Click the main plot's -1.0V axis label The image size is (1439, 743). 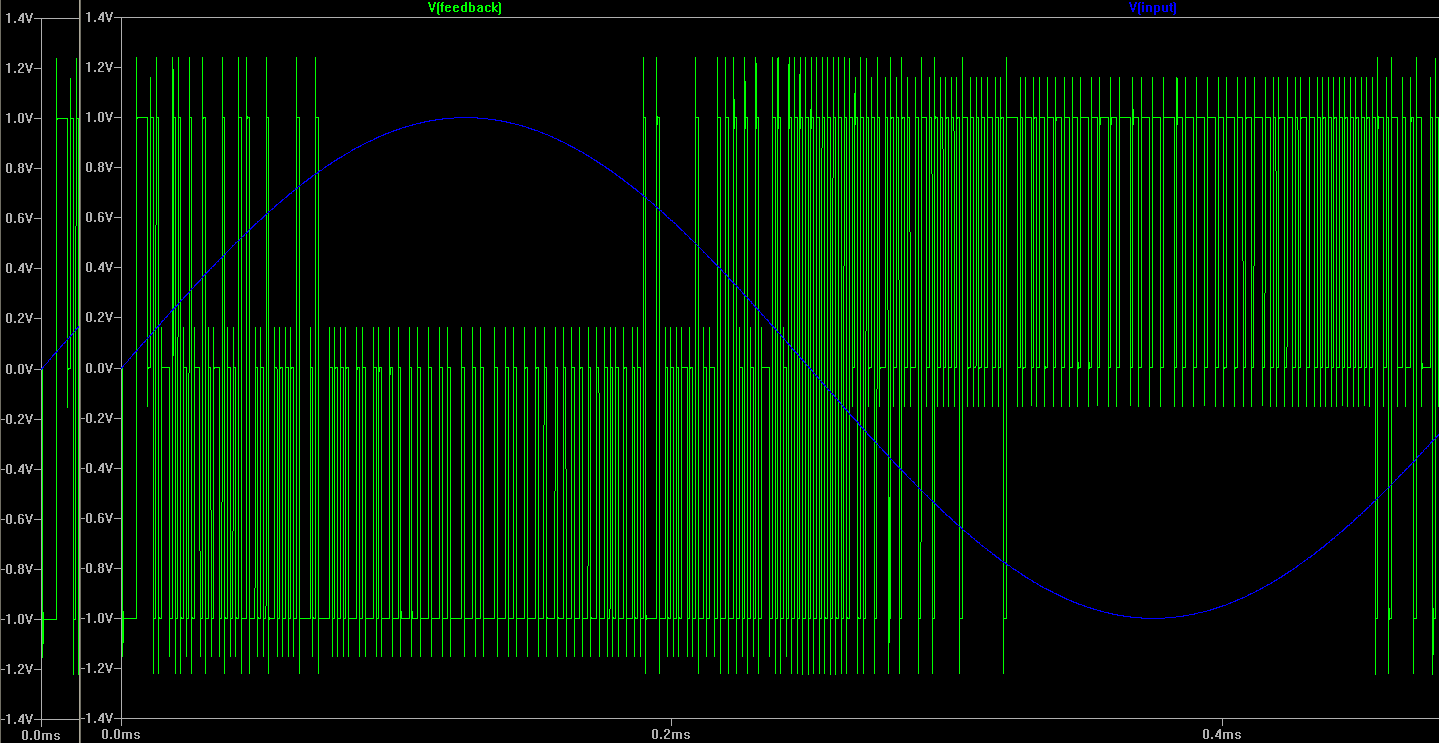pyautogui.click(x=97, y=619)
